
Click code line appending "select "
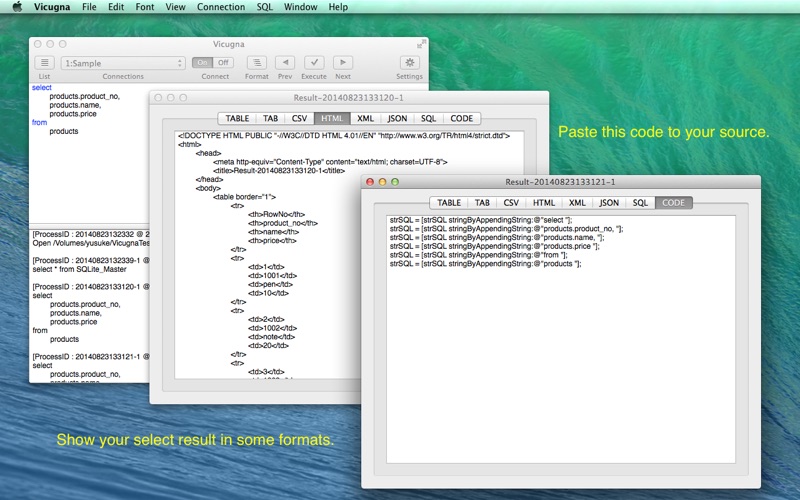coord(481,220)
